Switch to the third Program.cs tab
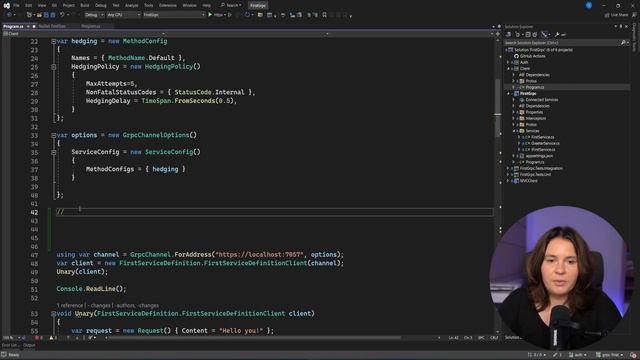The width and height of the screenshot is (640, 360). coord(91,26)
